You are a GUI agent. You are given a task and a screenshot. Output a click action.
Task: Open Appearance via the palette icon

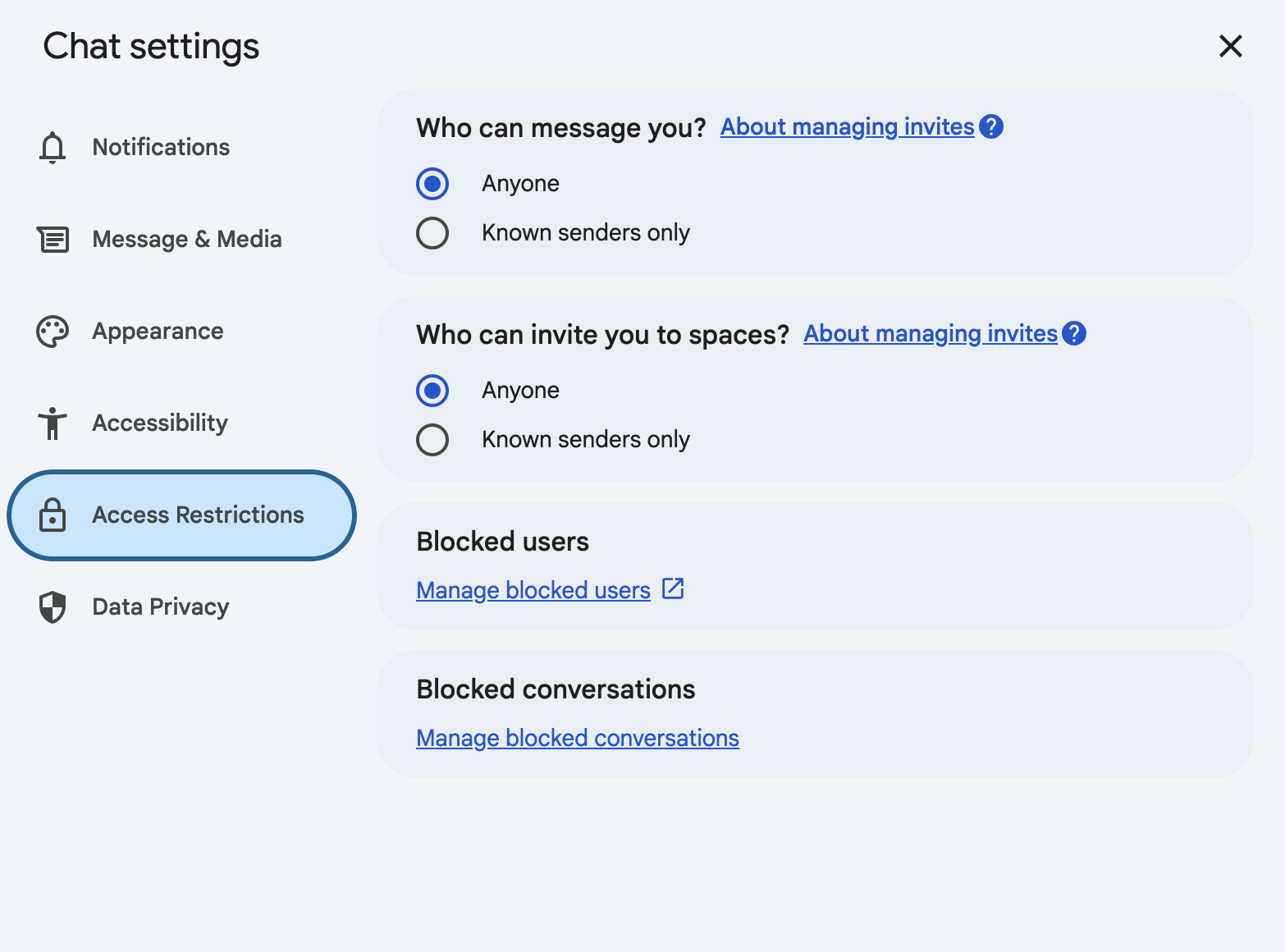pyautogui.click(x=52, y=332)
